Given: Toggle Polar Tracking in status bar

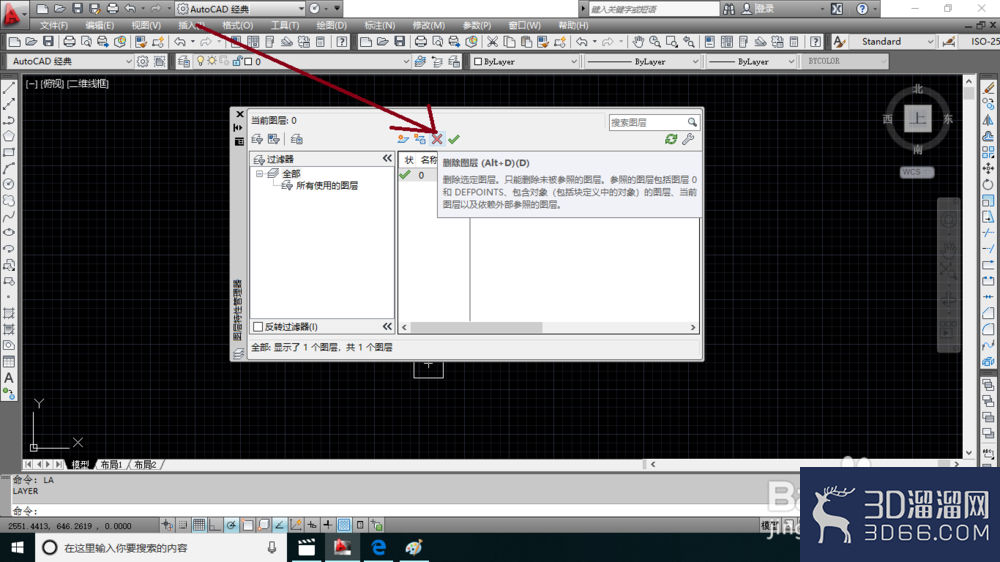Looking at the screenshot, I should coord(231,525).
